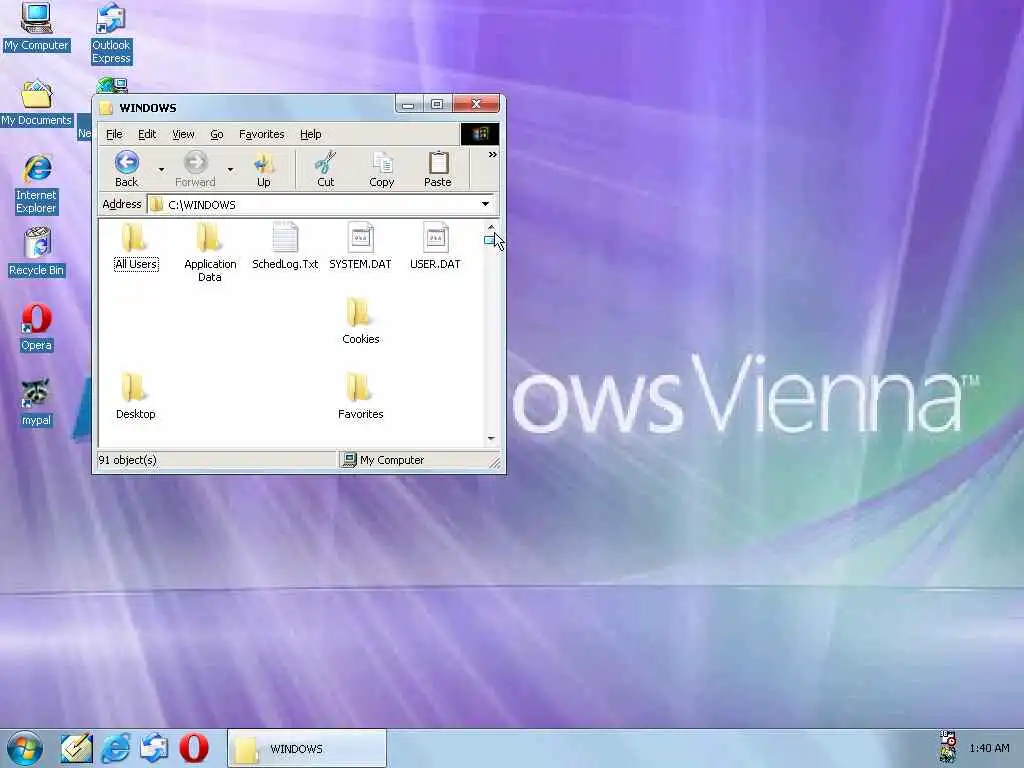The width and height of the screenshot is (1024, 768).
Task: Click the WINDOWS taskbar button
Action: [x=307, y=748]
